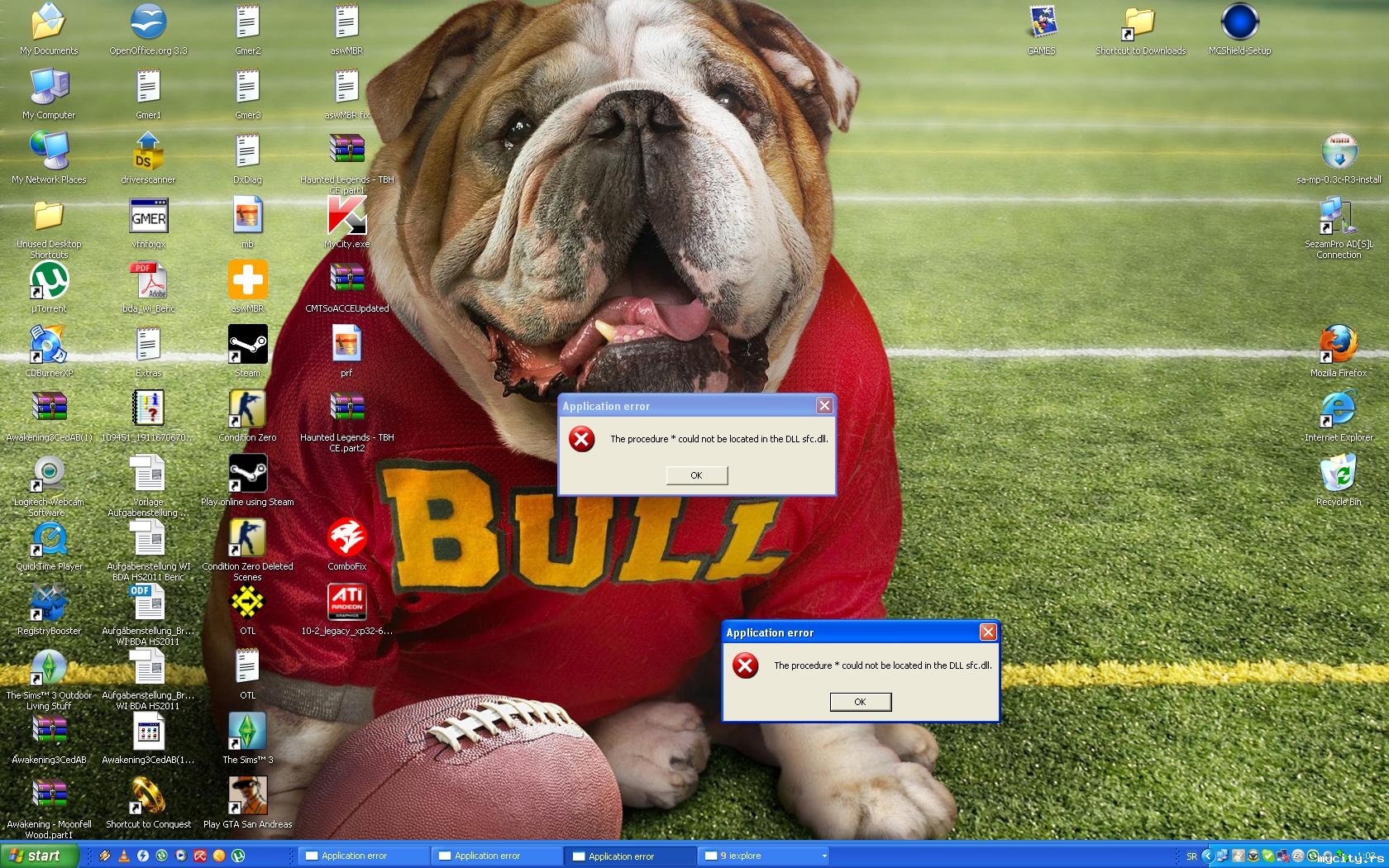Open Play GTA San Andreas shortcut

point(247,796)
